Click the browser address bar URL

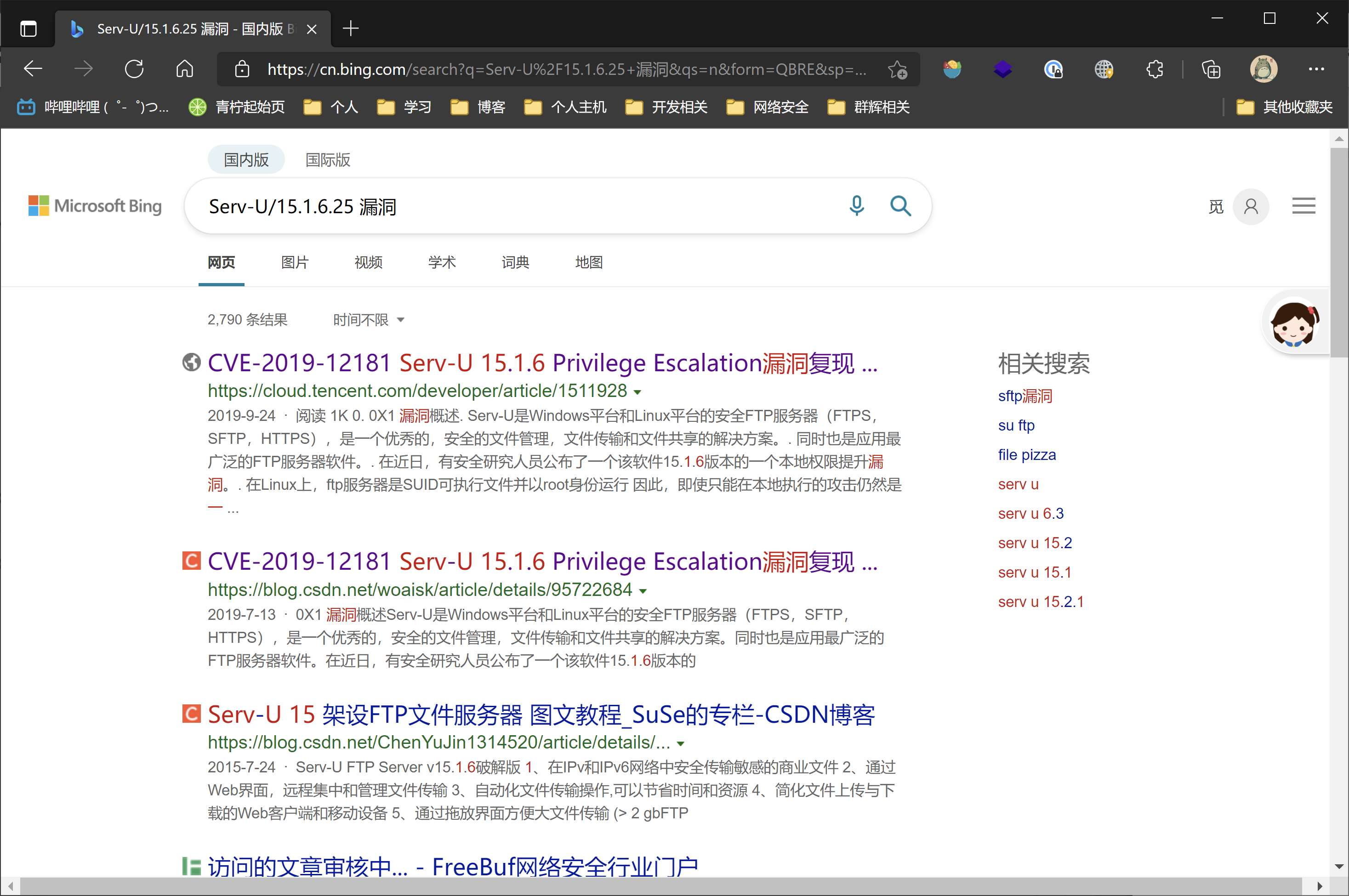[x=566, y=69]
